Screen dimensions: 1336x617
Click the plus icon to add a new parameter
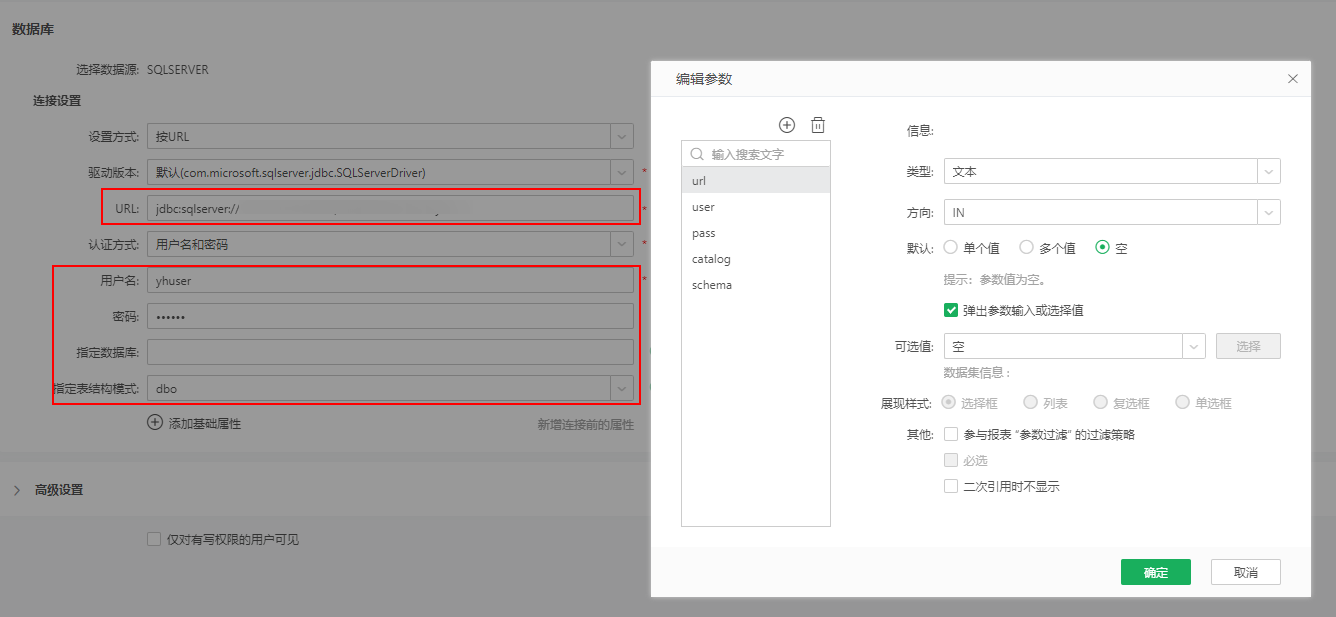pos(787,124)
